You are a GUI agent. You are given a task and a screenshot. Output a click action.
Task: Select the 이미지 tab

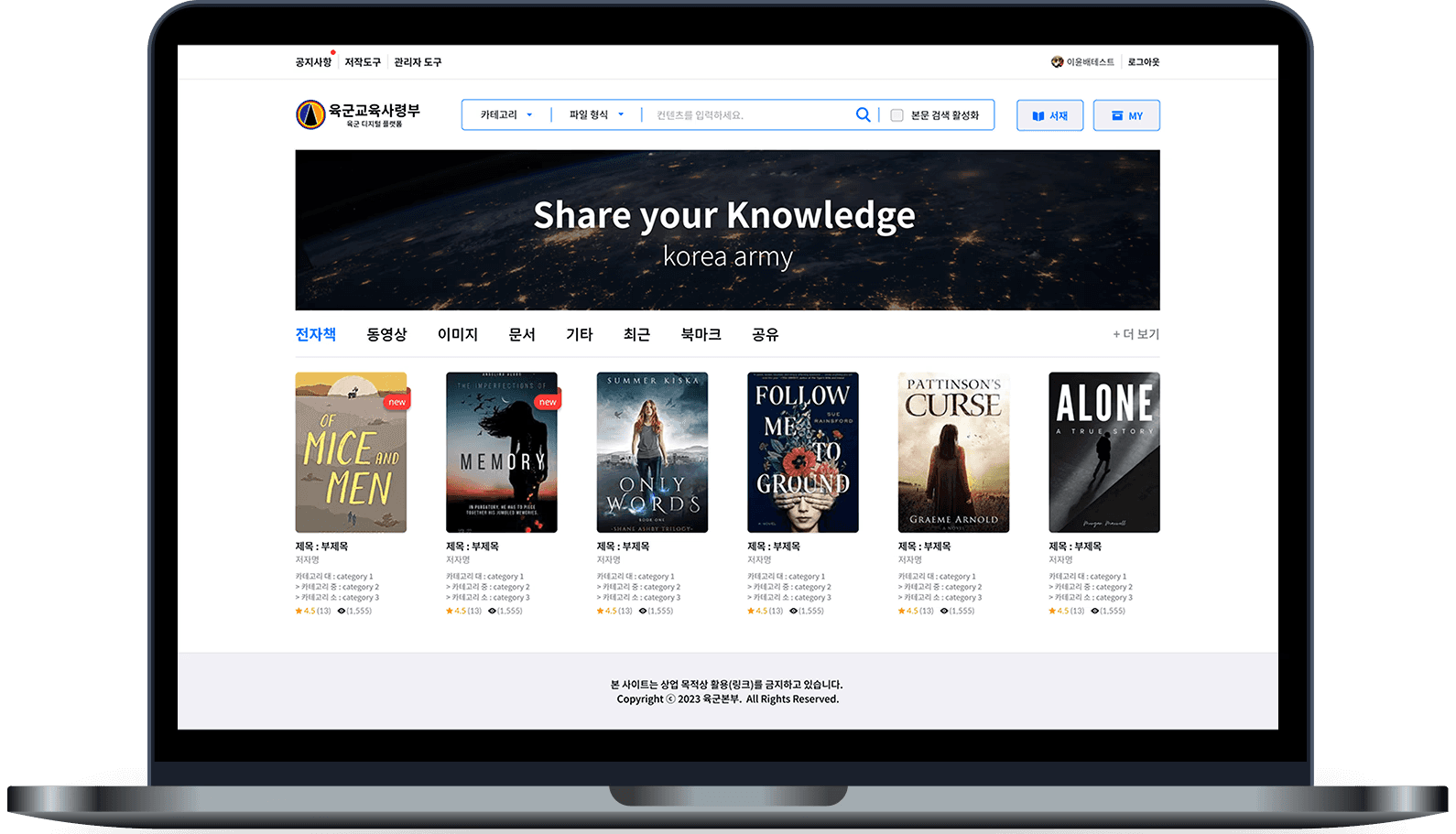pyautogui.click(x=458, y=335)
